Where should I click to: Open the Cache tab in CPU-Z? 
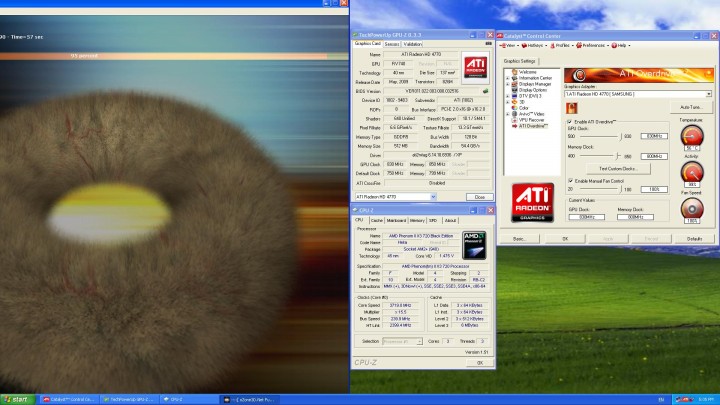pyautogui.click(x=377, y=220)
